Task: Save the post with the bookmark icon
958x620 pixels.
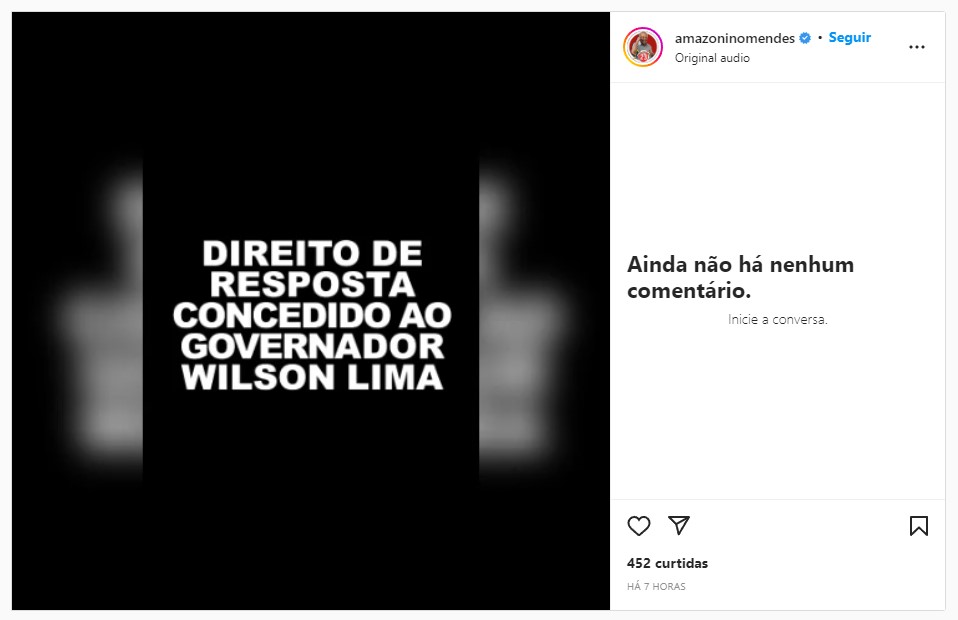Action: [x=918, y=526]
